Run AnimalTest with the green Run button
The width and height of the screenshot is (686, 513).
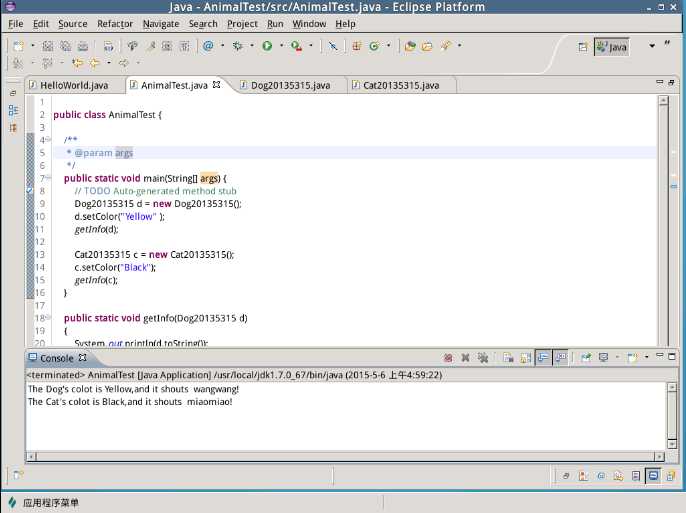(x=267, y=46)
